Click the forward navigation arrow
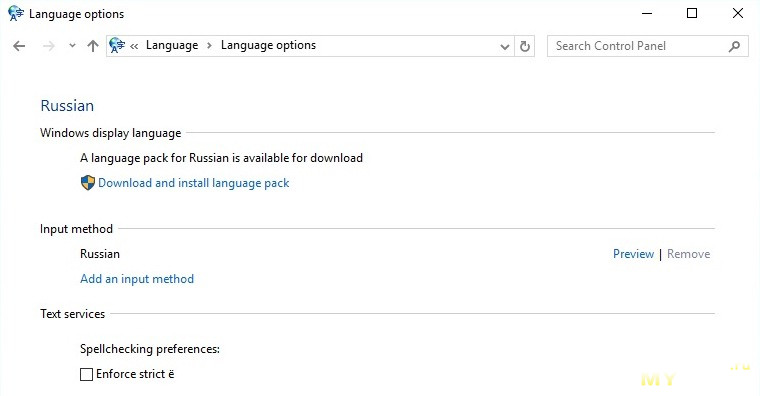This screenshot has width=760, height=396. pos(48,46)
